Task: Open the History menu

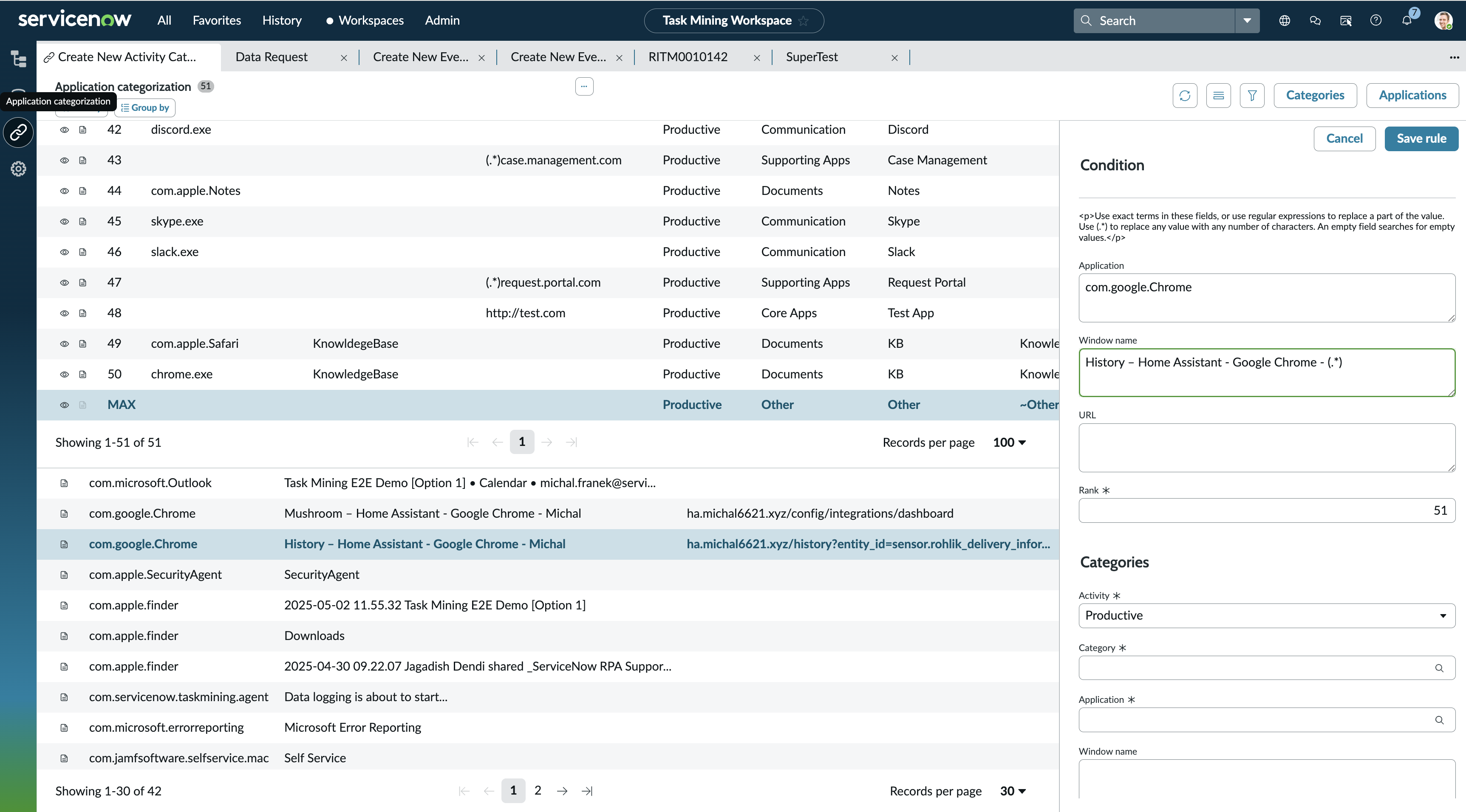Action: click(282, 20)
